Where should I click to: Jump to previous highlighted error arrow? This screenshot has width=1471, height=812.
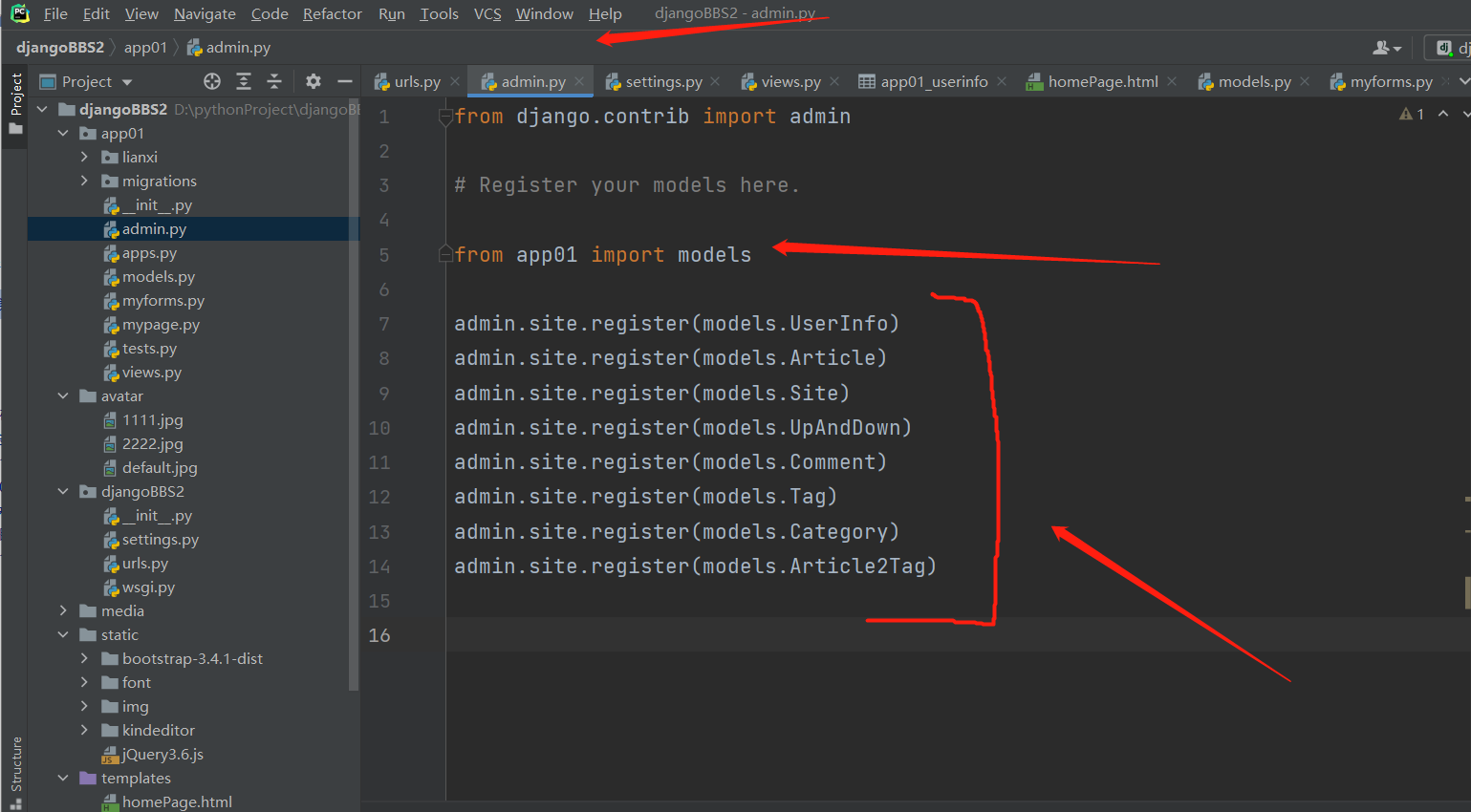click(x=1443, y=115)
